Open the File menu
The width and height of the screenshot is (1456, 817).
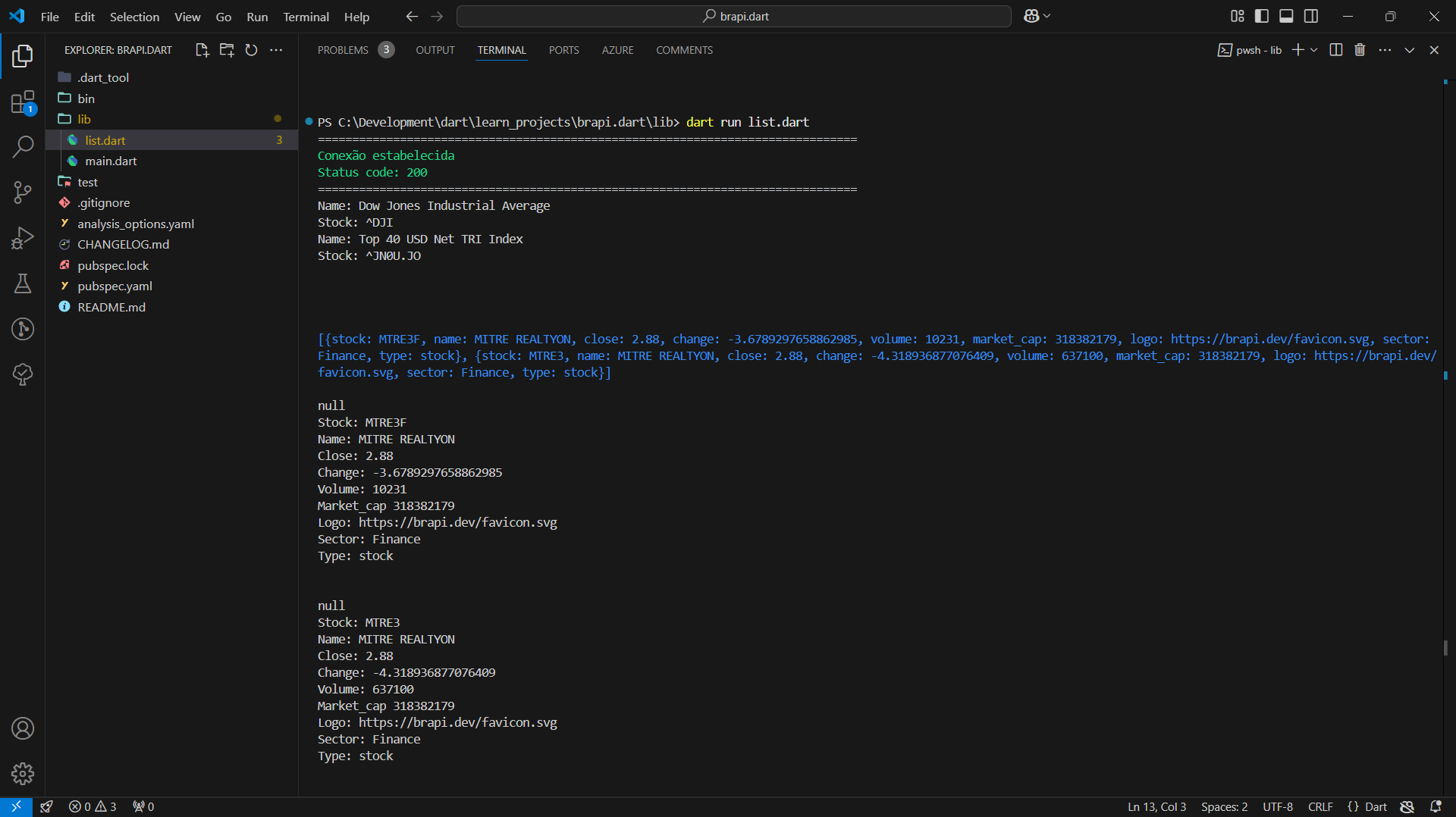click(50, 16)
